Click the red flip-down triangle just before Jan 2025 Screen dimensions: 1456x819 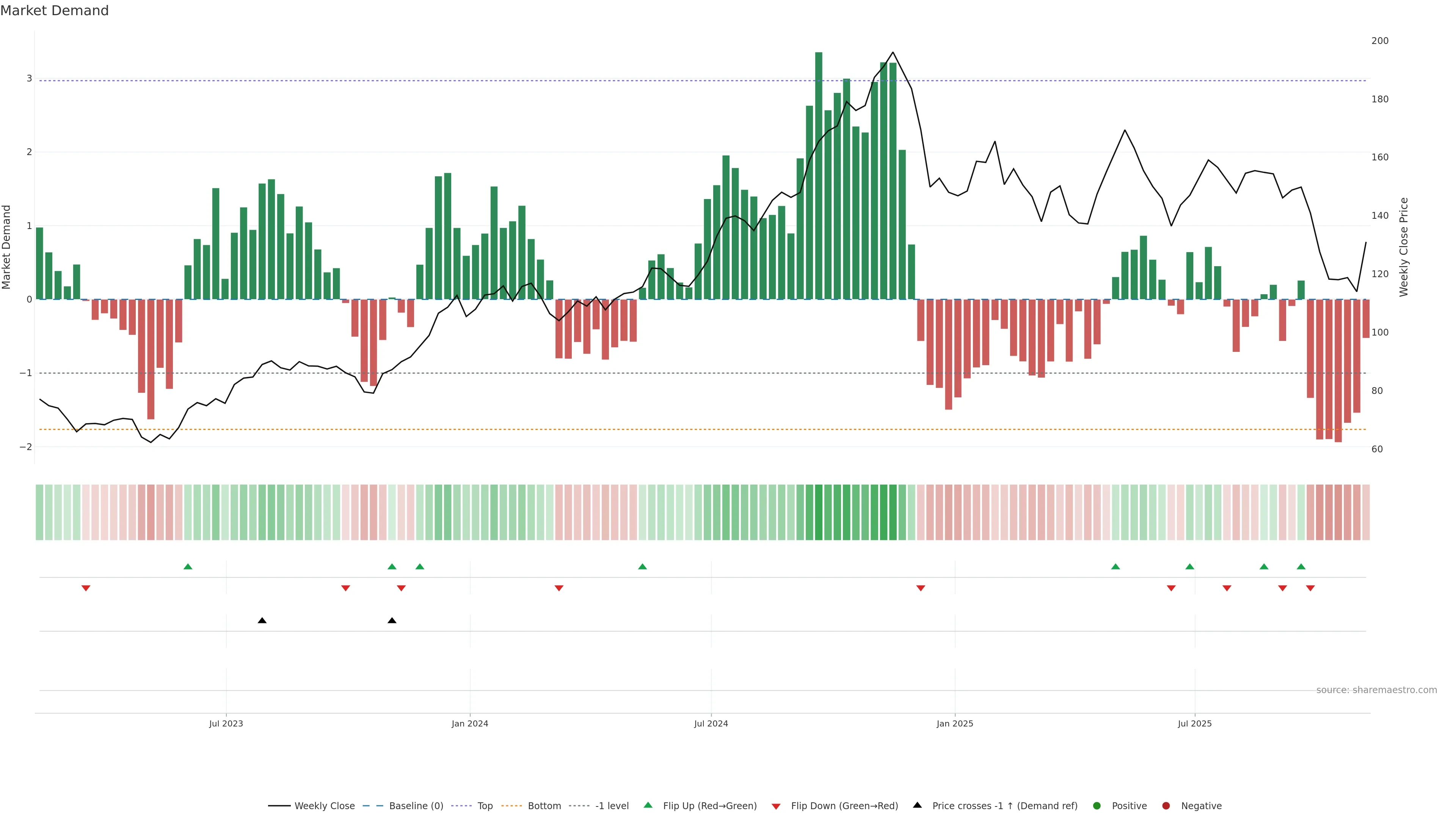click(x=921, y=588)
